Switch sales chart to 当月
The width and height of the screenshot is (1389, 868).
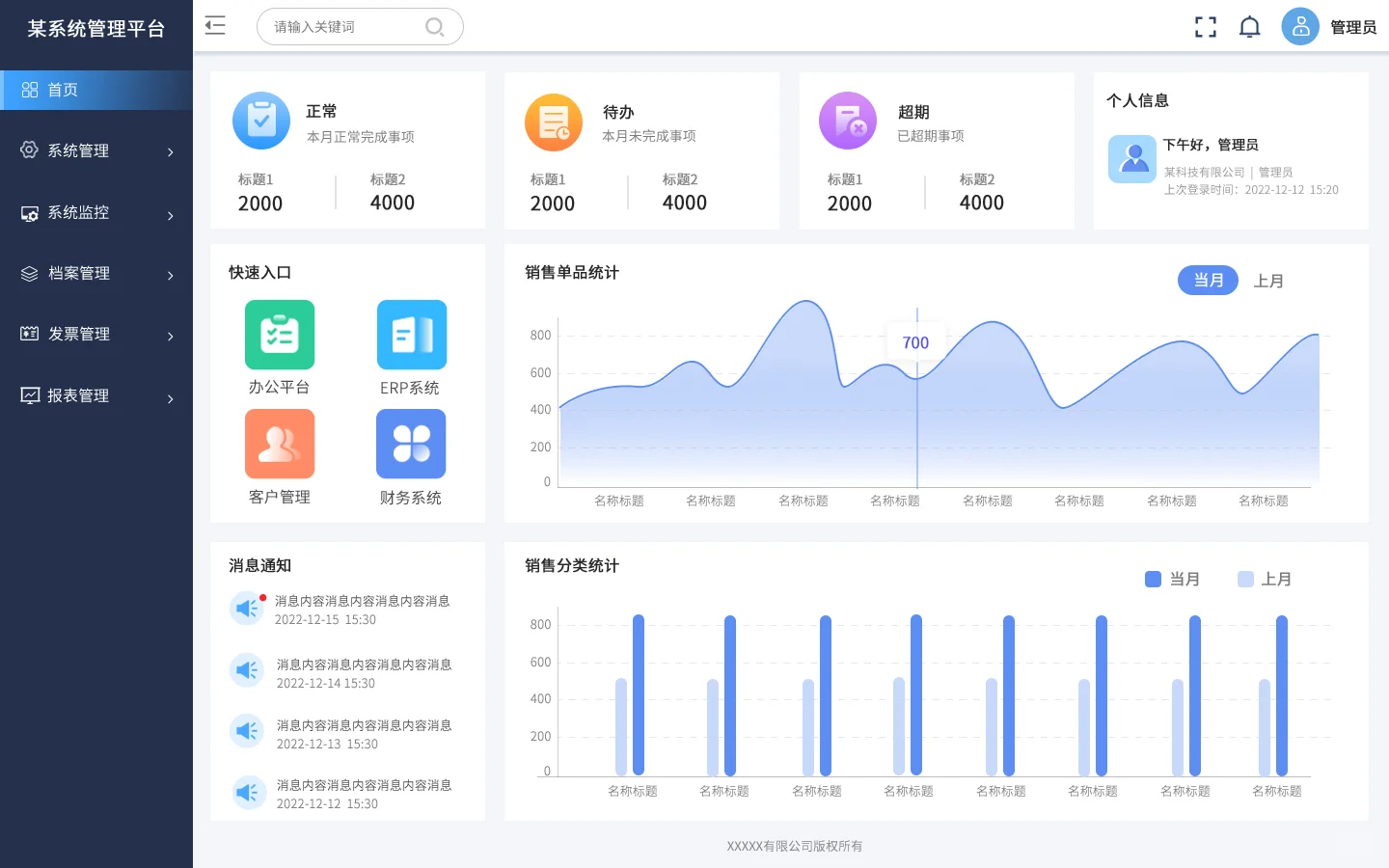coord(1208,281)
